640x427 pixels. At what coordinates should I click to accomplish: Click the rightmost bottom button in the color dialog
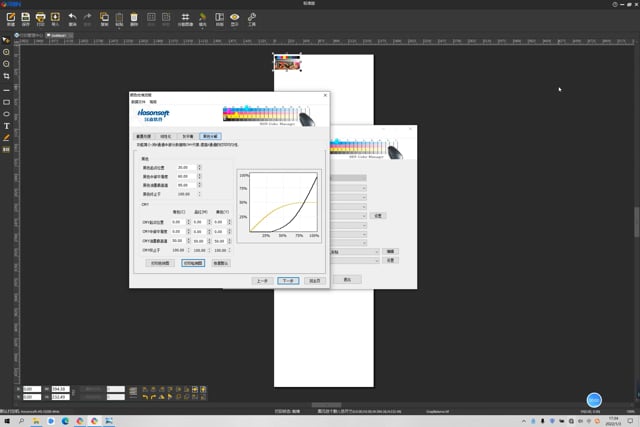point(315,281)
